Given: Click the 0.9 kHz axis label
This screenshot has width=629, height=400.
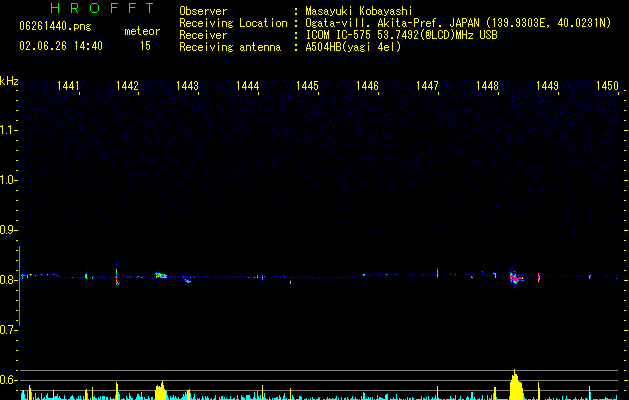Looking at the screenshot, I should pyautogui.click(x=8, y=230).
